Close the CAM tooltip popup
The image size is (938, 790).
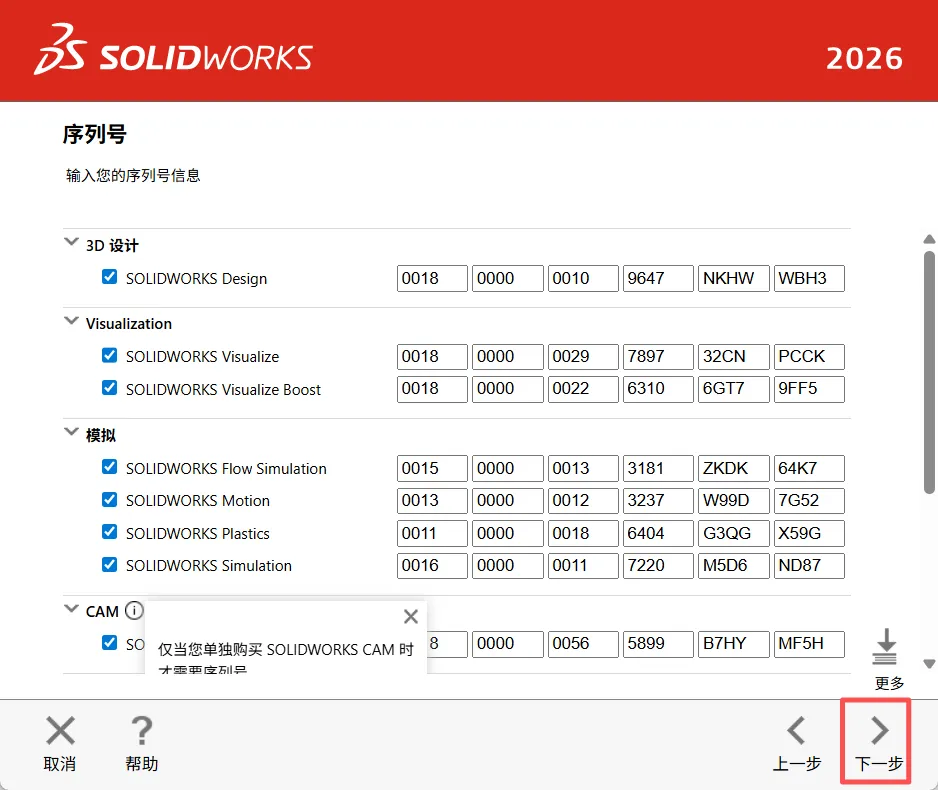pos(410,616)
